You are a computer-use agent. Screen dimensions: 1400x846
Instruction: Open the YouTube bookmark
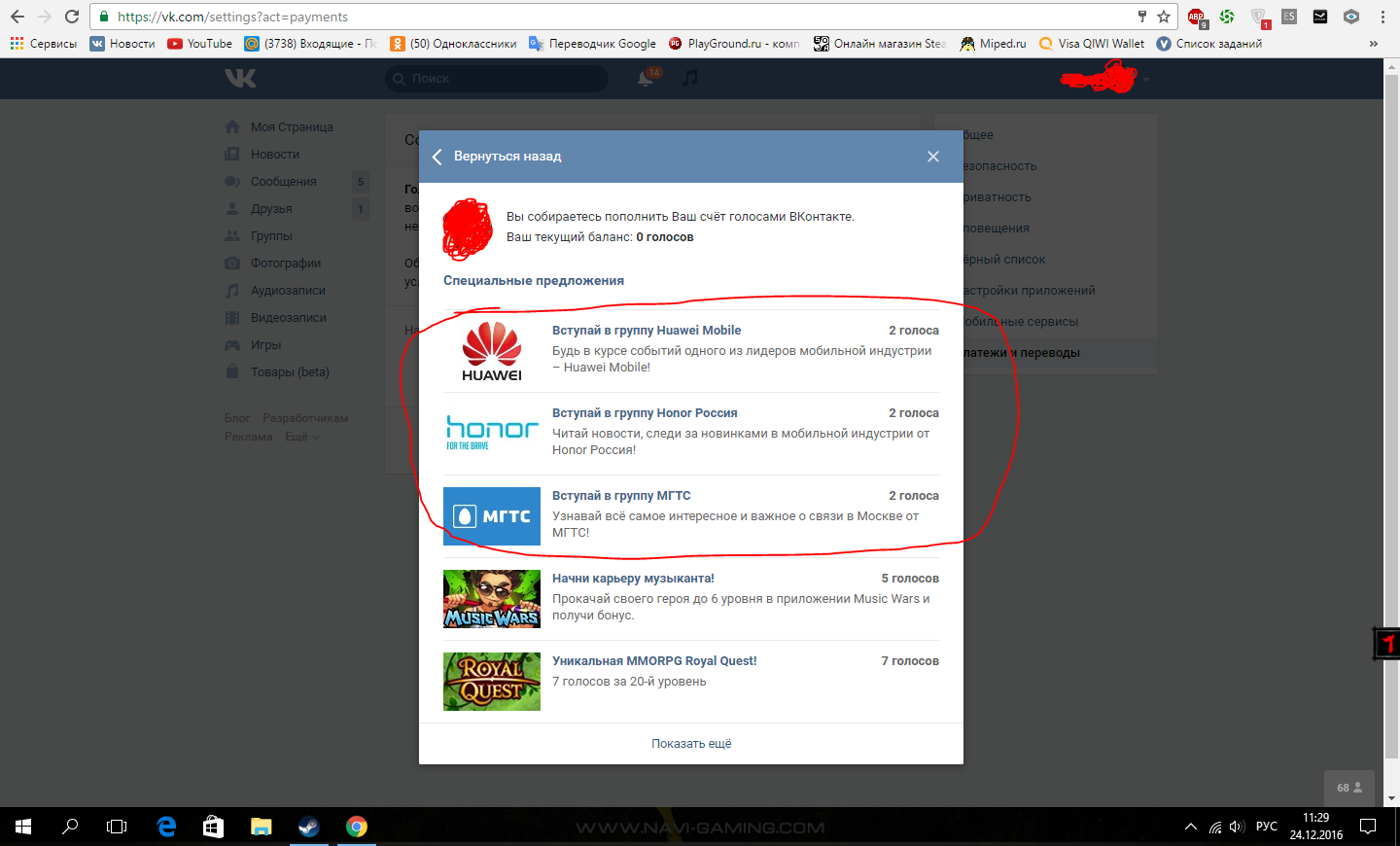pos(199,44)
